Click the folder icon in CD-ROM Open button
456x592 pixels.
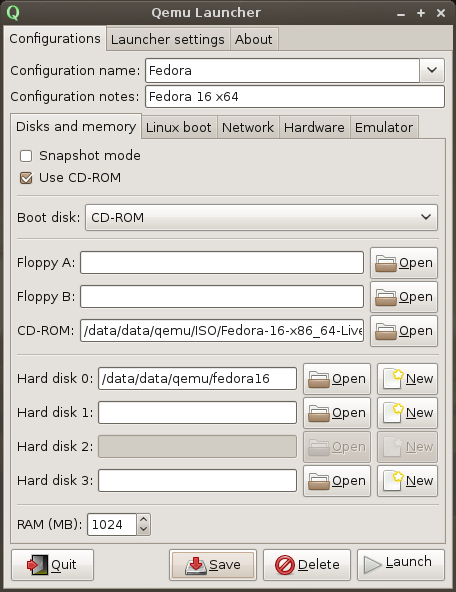pos(385,331)
